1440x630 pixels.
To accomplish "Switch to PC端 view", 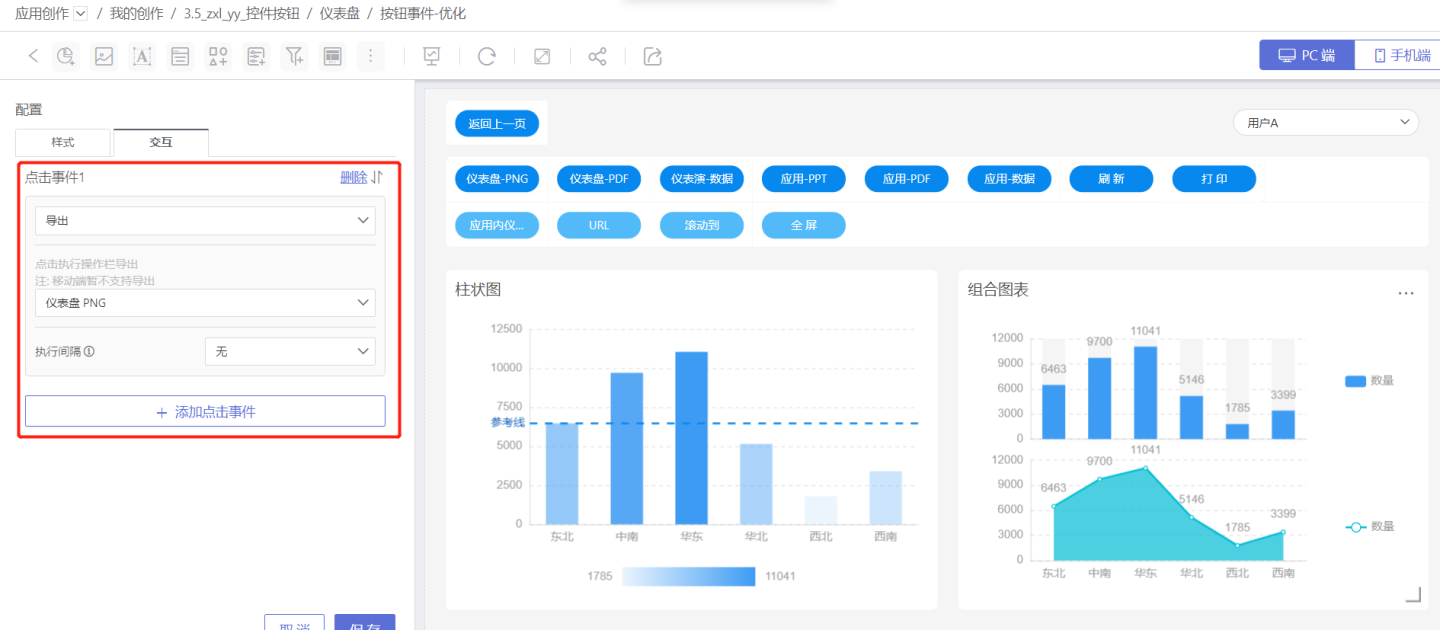I will (1306, 55).
